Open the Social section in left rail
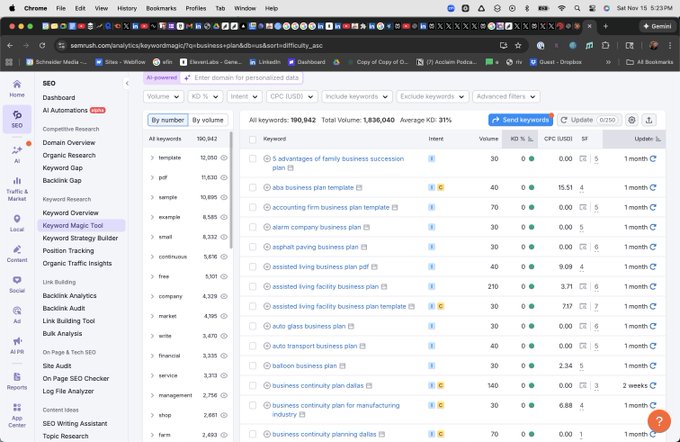680x442 pixels. pyautogui.click(x=17, y=285)
